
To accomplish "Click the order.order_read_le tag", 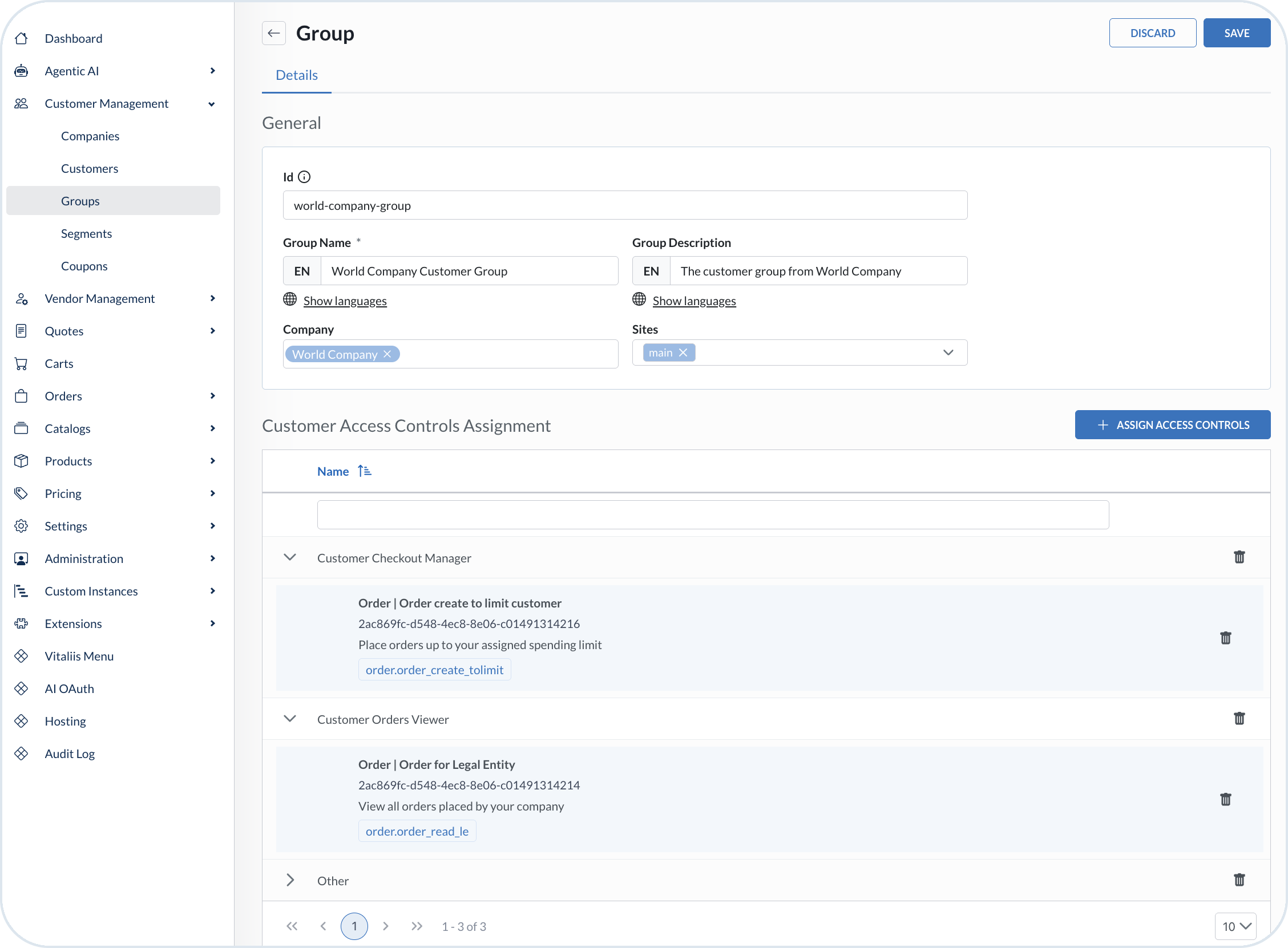I will [417, 832].
